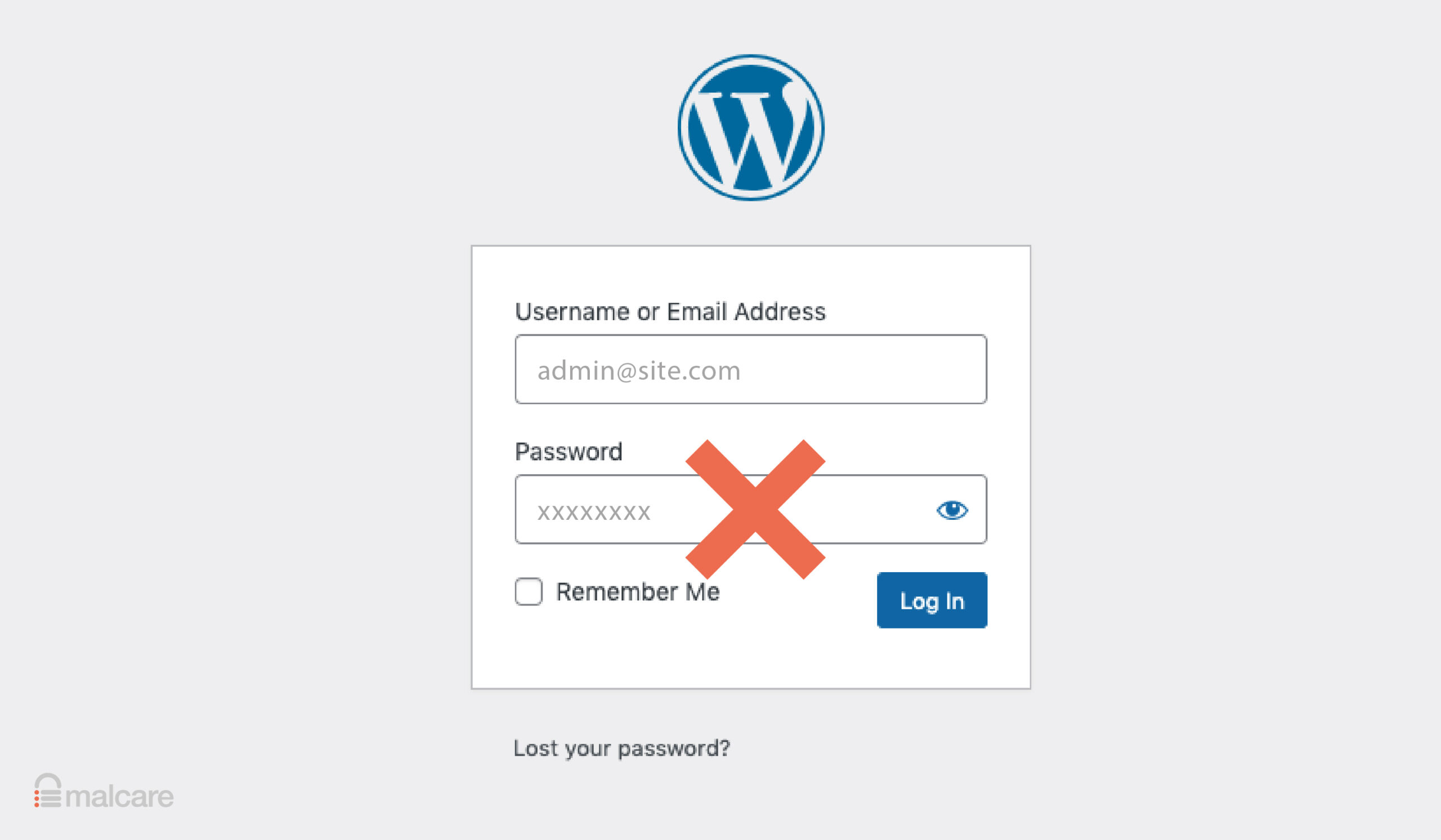This screenshot has height=840, width=1441.
Task: Click the Username or Email Address label
Action: click(x=670, y=312)
